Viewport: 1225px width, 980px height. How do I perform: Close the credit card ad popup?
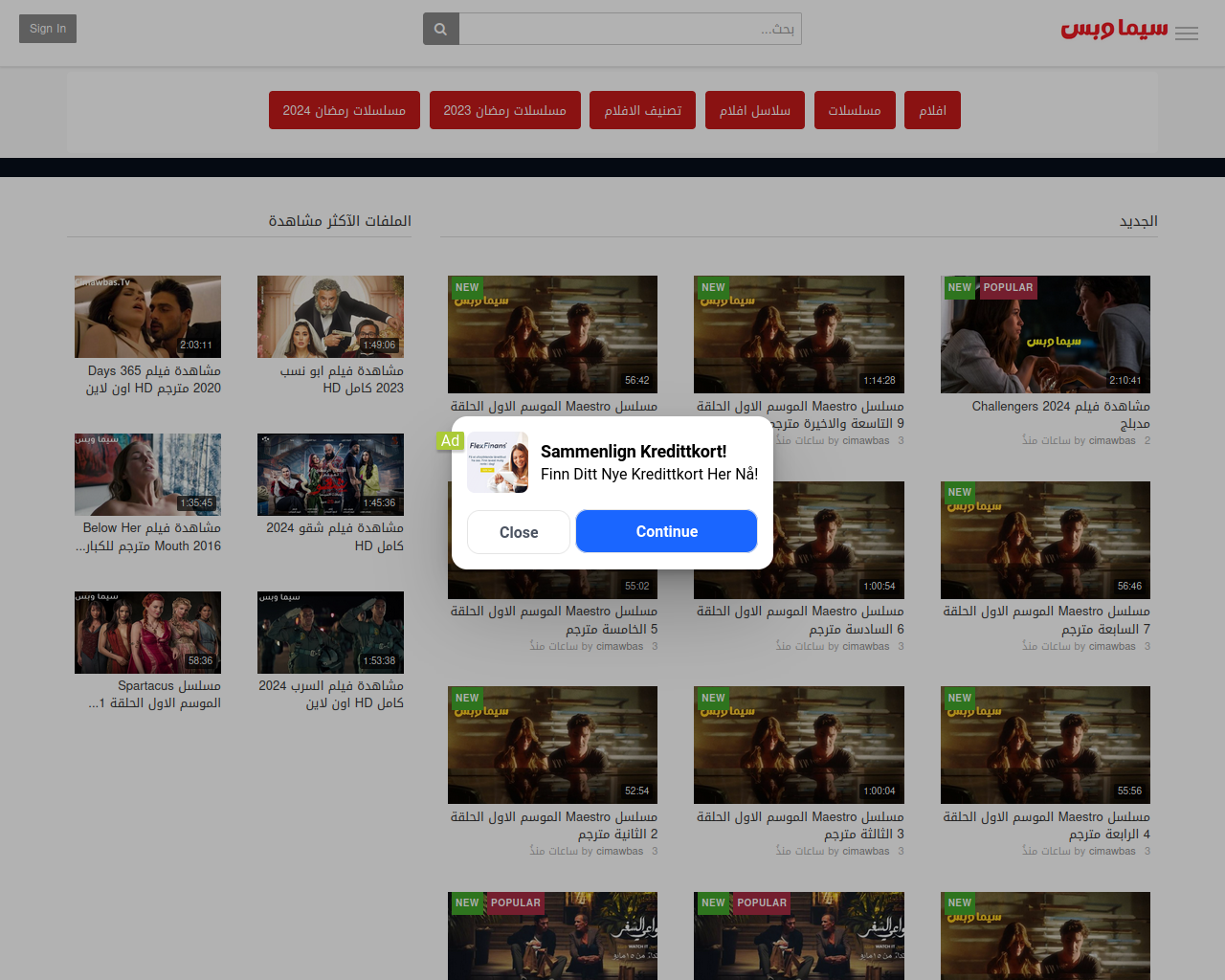pyautogui.click(x=519, y=532)
